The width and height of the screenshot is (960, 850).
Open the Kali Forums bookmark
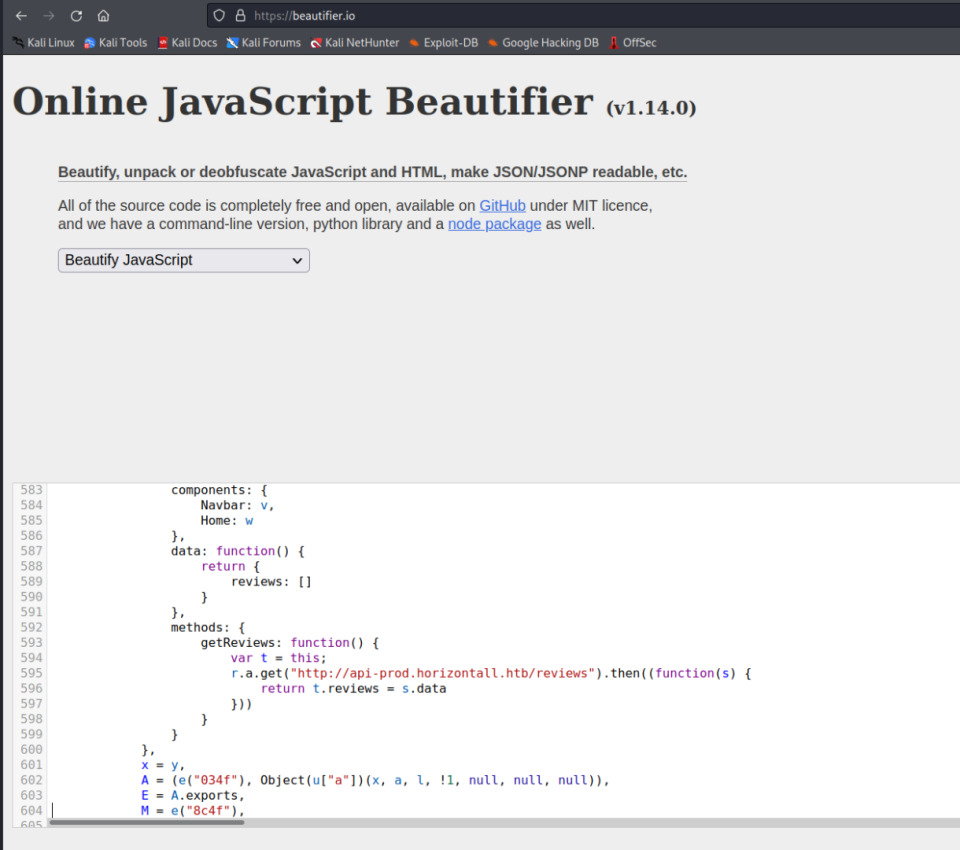point(264,43)
